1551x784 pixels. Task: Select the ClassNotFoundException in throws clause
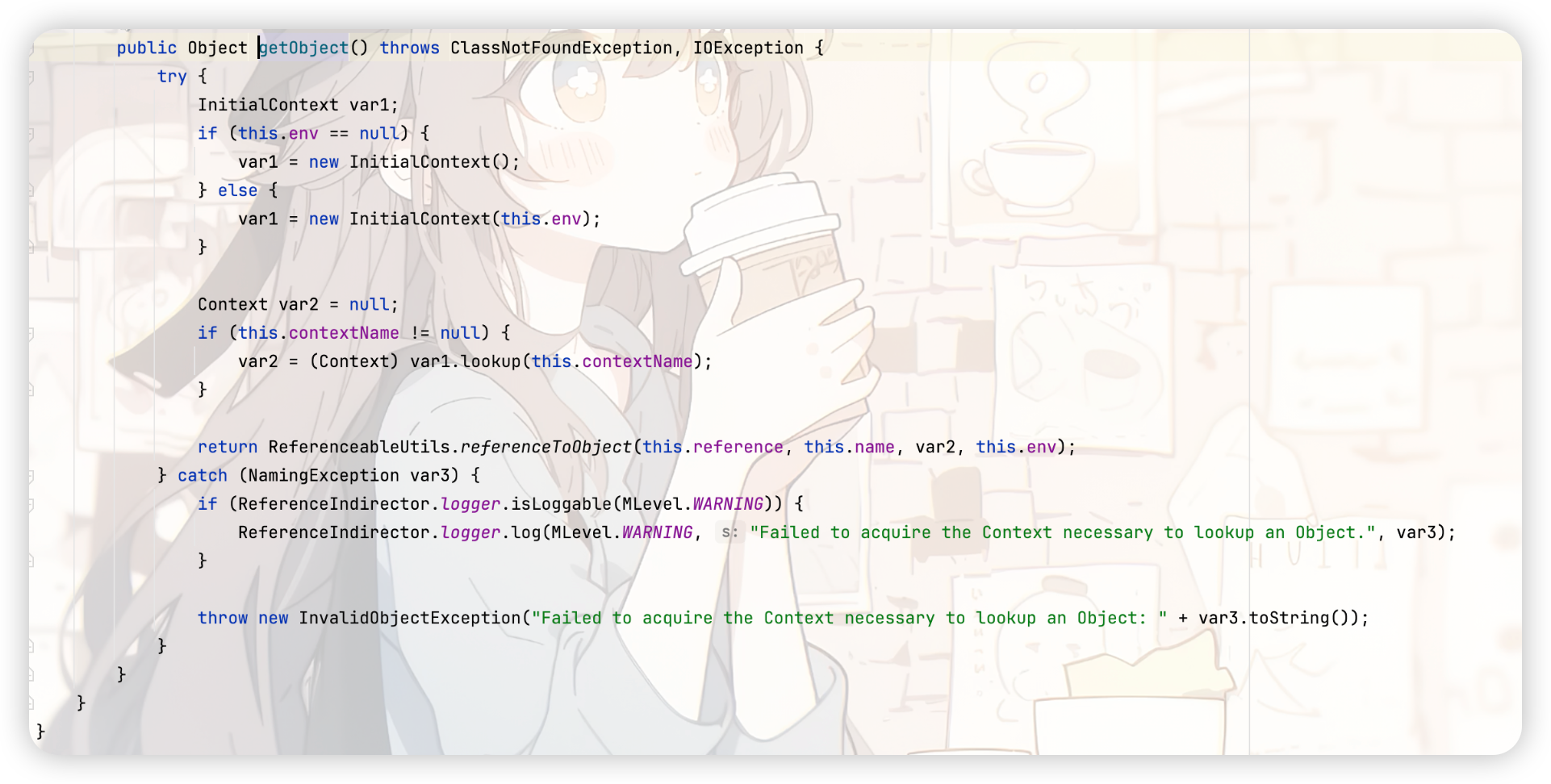click(561, 48)
